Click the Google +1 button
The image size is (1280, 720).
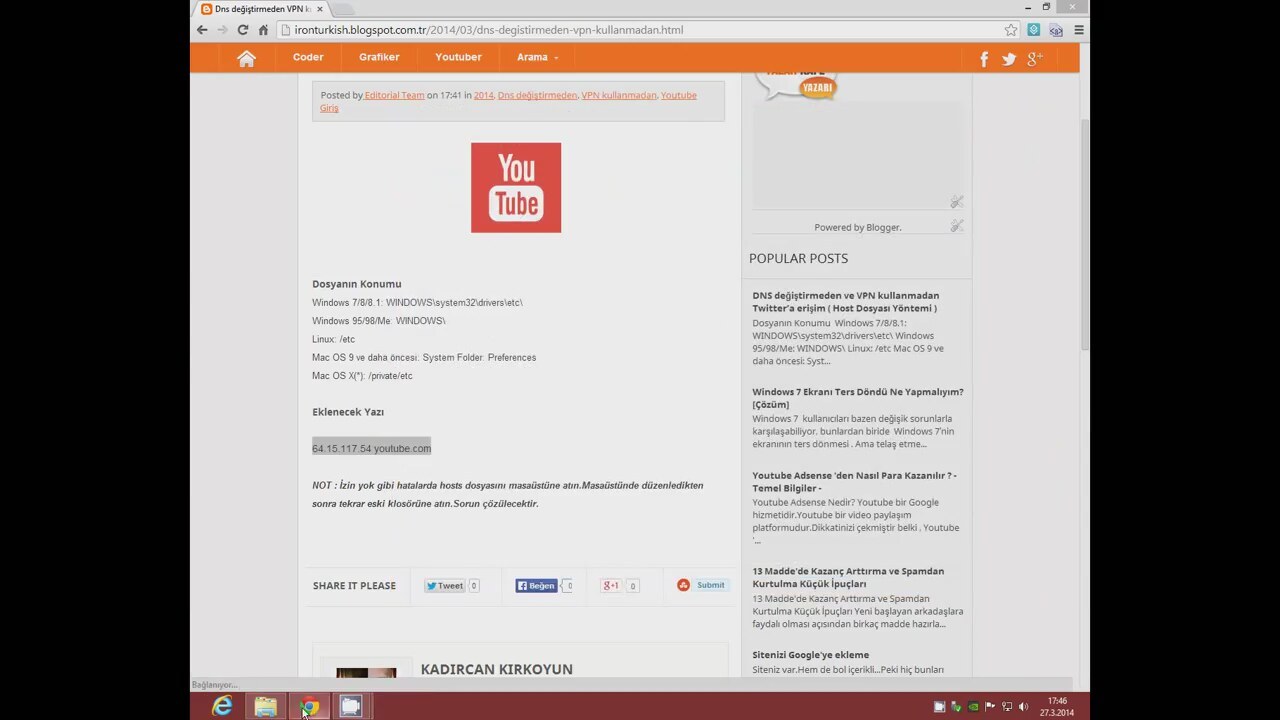(x=611, y=586)
